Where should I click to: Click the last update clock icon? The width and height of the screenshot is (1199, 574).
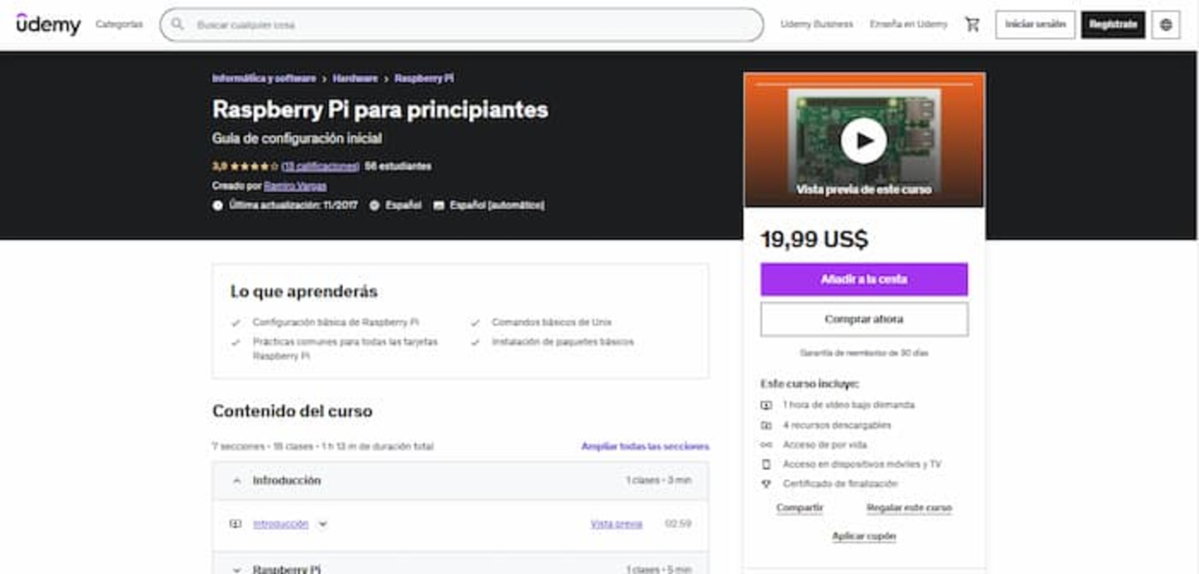218,206
